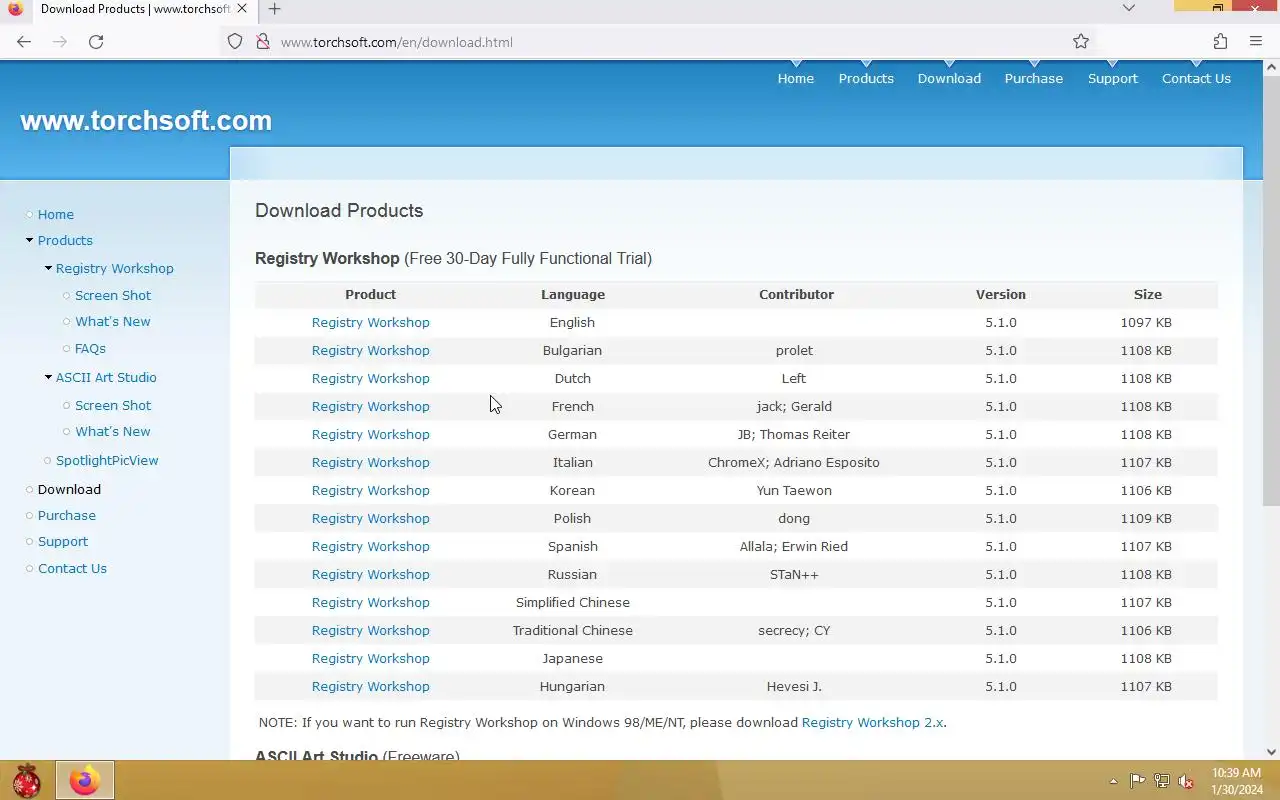This screenshot has width=1280, height=800.
Task: Click the taskbar clock 10:39 AM
Action: 1237,773
